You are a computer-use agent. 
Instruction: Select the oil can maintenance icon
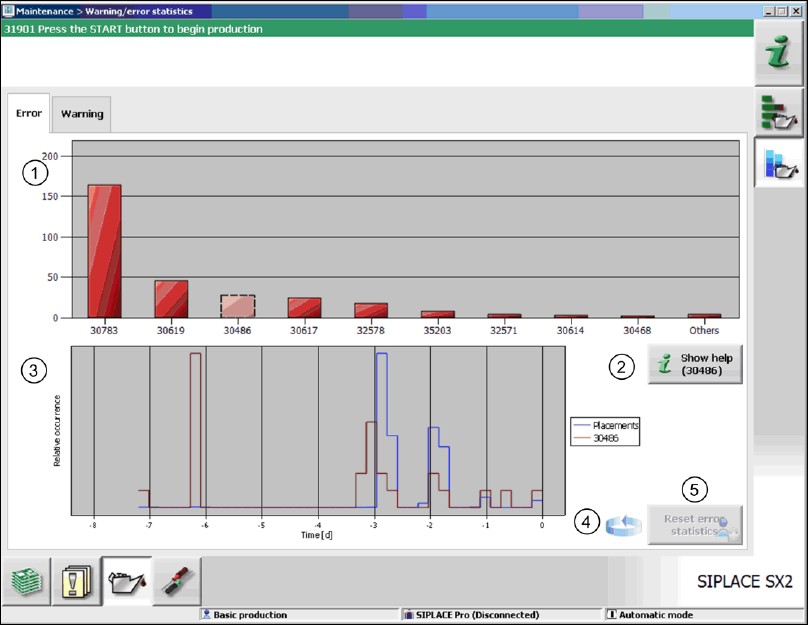(126, 579)
